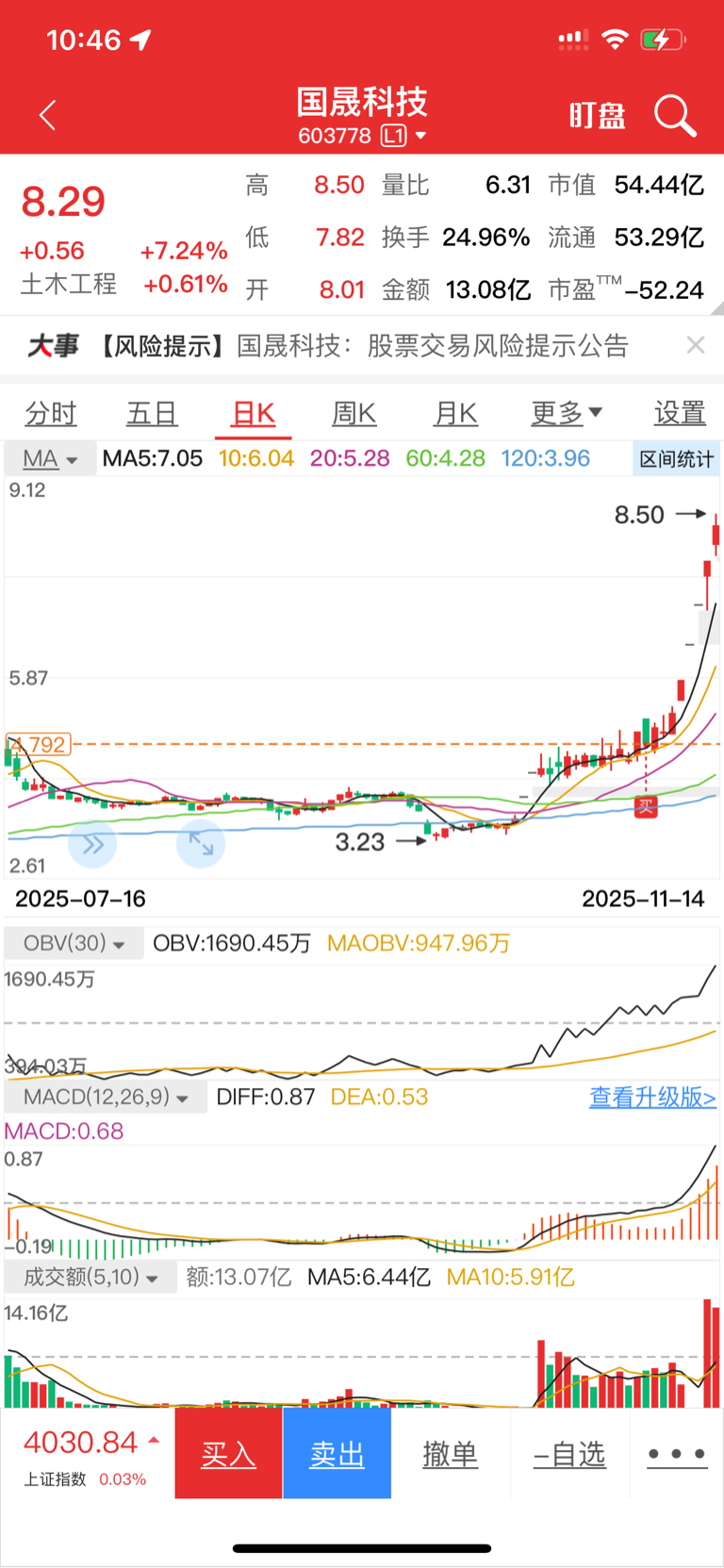Screen dimensions: 724x1568
Task: Tap the MAOBV:947.96万 value
Action: [x=419, y=943]
